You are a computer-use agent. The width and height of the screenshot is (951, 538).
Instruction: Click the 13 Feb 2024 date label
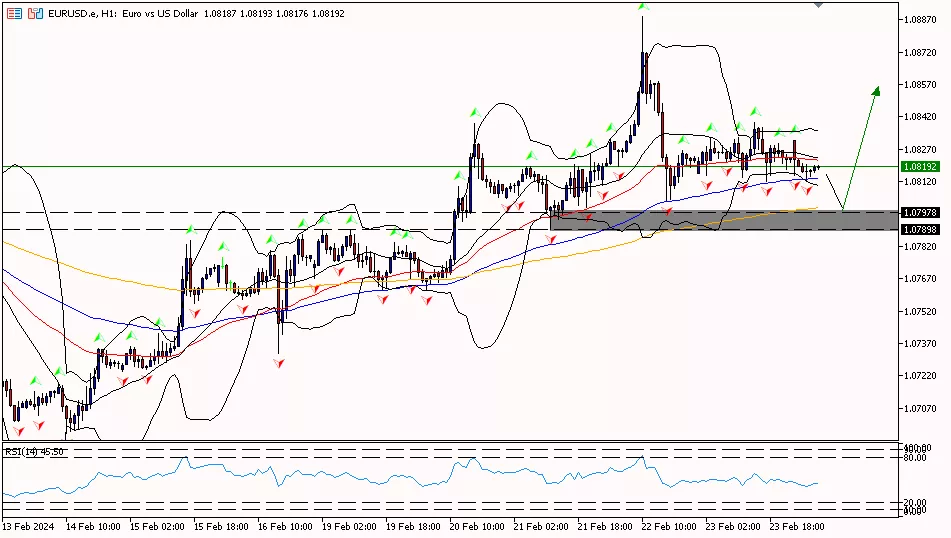pos(28,526)
